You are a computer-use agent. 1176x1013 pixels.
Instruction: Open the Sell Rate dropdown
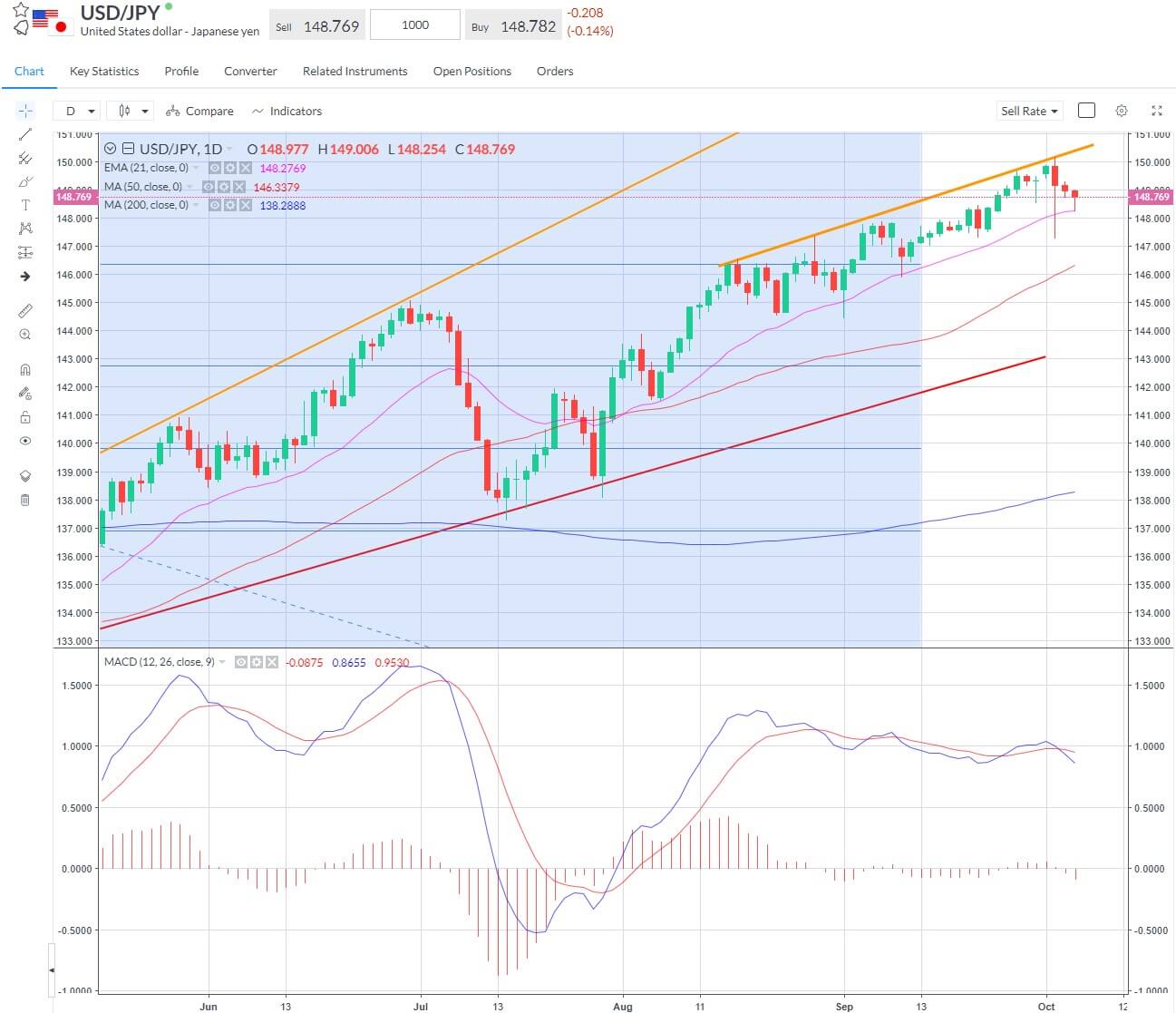pos(1029,111)
